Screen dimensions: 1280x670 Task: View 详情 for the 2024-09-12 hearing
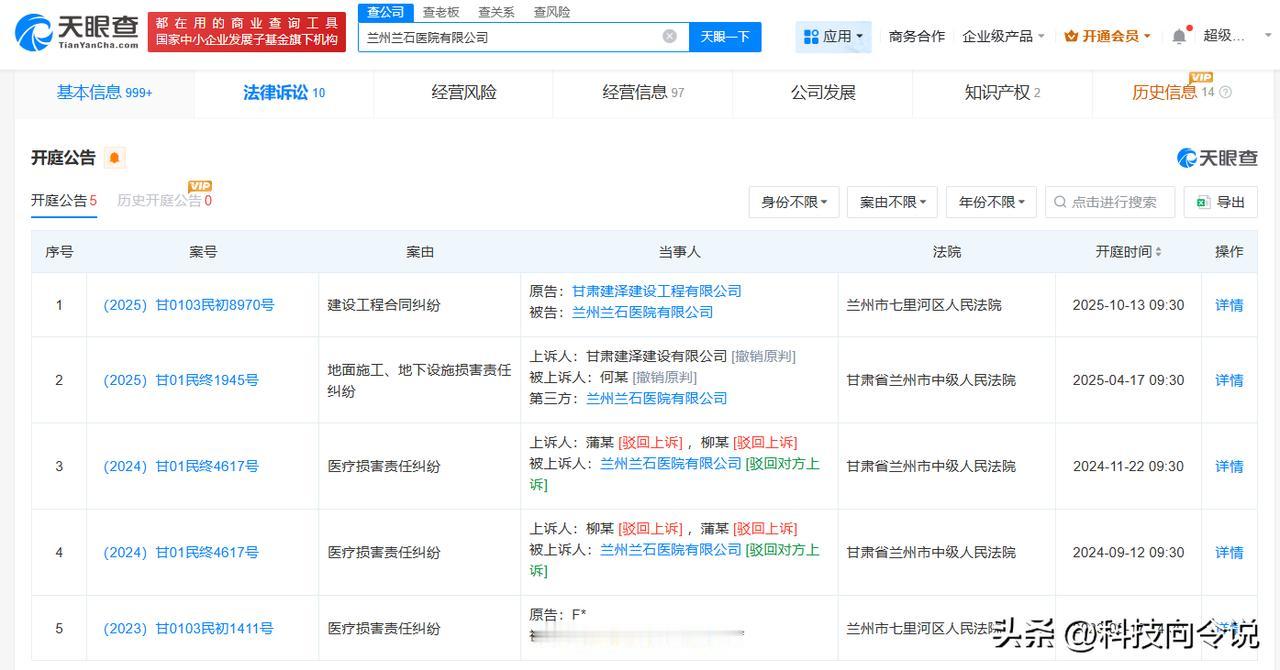pos(1229,552)
